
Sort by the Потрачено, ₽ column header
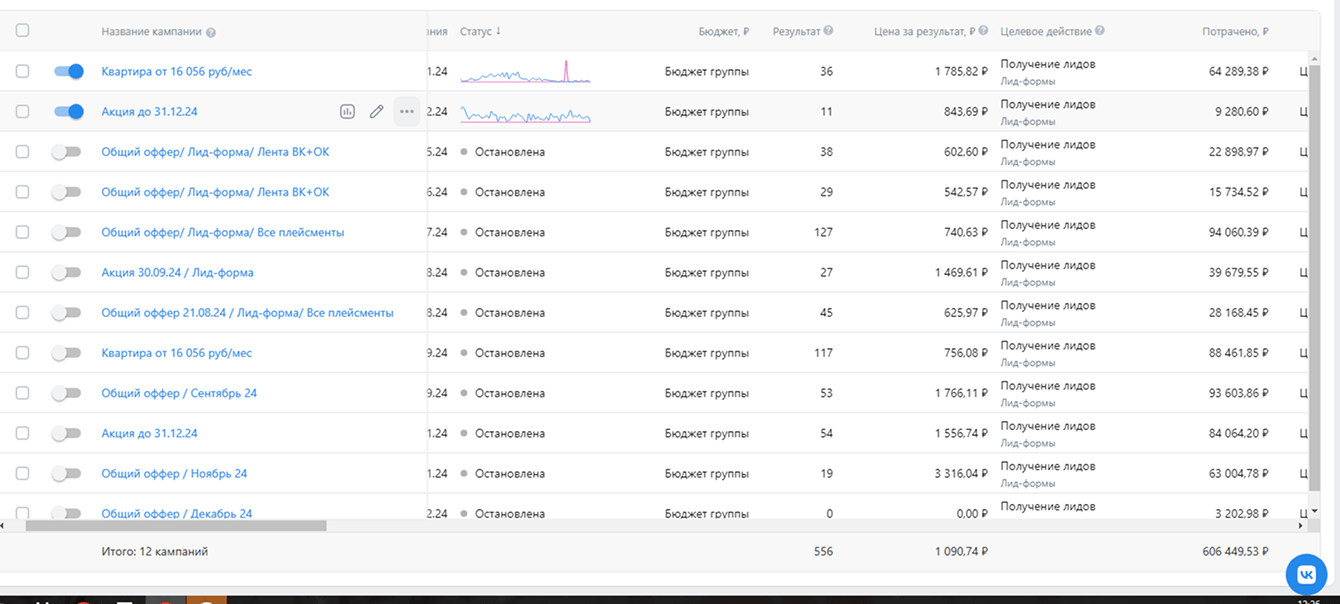[1234, 32]
